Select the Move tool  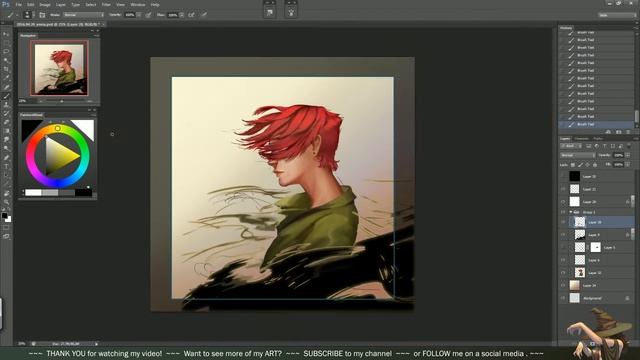6,34
